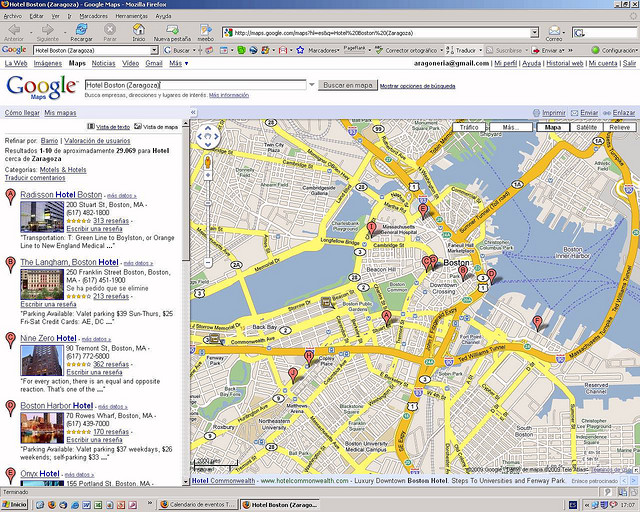Viewport: 640px width, 512px height.
Task: Click Google Maps search input field
Action: point(196,85)
